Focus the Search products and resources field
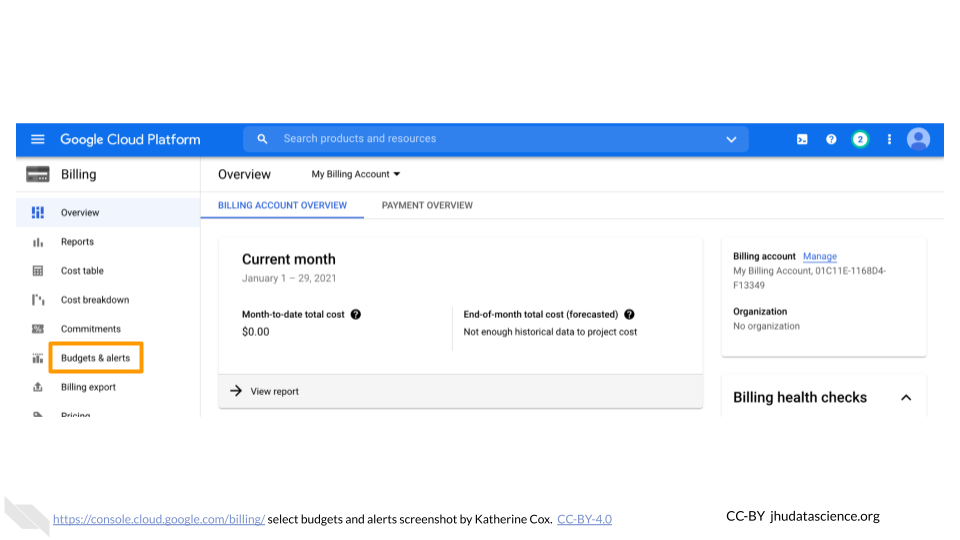Image resolution: width=960 pixels, height=540 pixels. (496, 139)
